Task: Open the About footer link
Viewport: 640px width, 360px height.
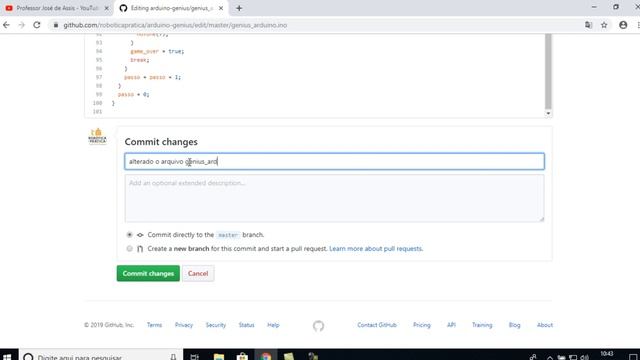Action: pos(545,325)
